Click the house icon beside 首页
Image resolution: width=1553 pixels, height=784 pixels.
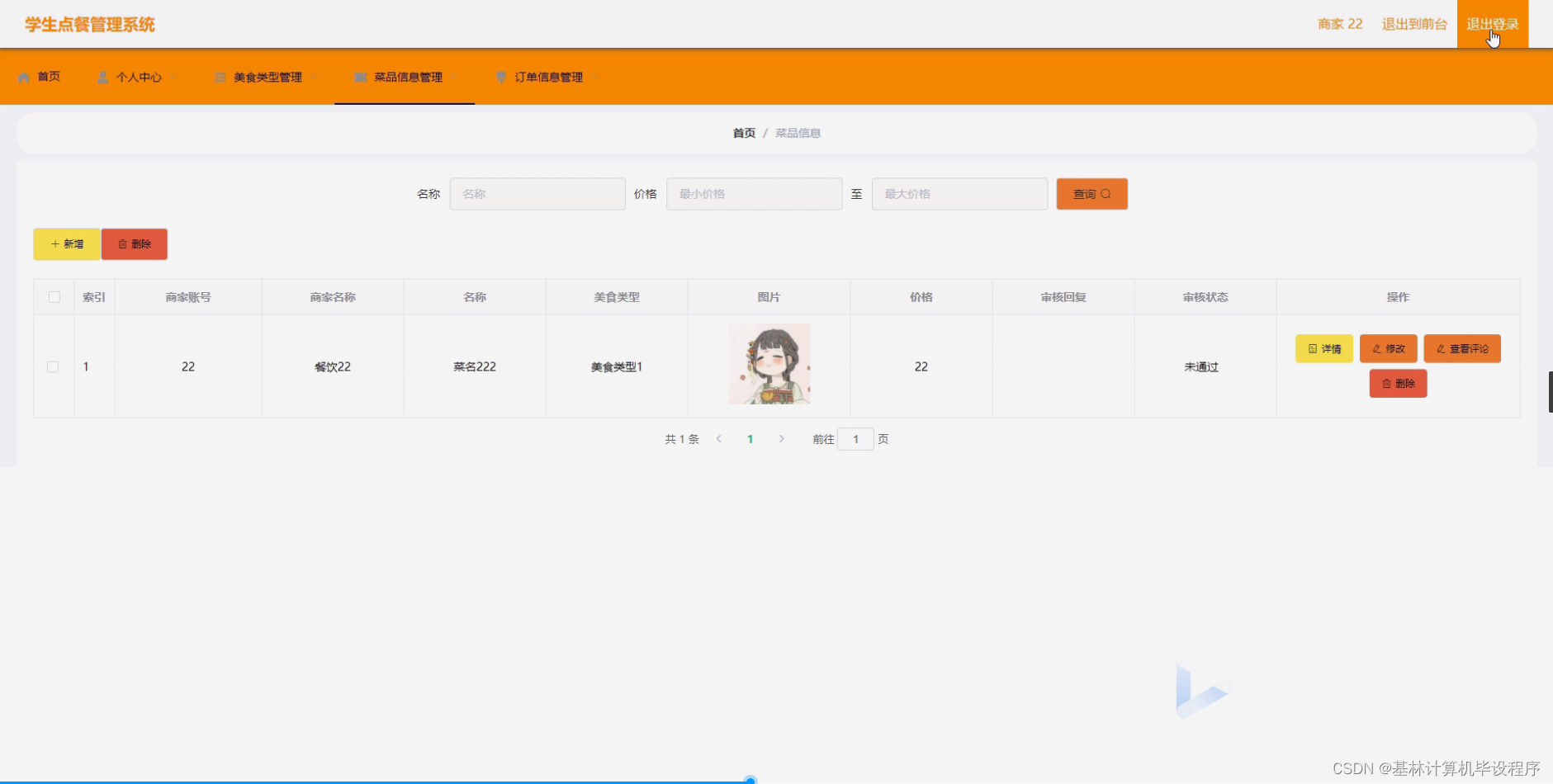[25, 77]
